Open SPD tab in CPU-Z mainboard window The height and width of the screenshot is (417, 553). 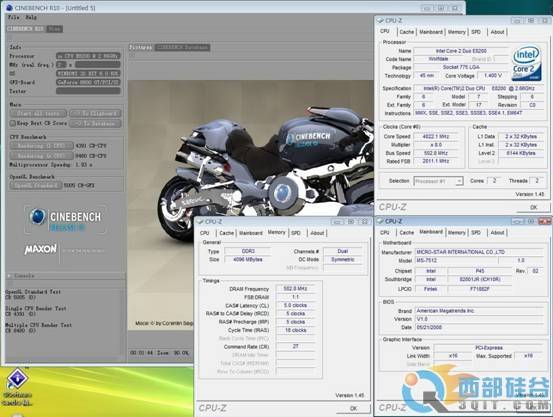tap(476, 232)
